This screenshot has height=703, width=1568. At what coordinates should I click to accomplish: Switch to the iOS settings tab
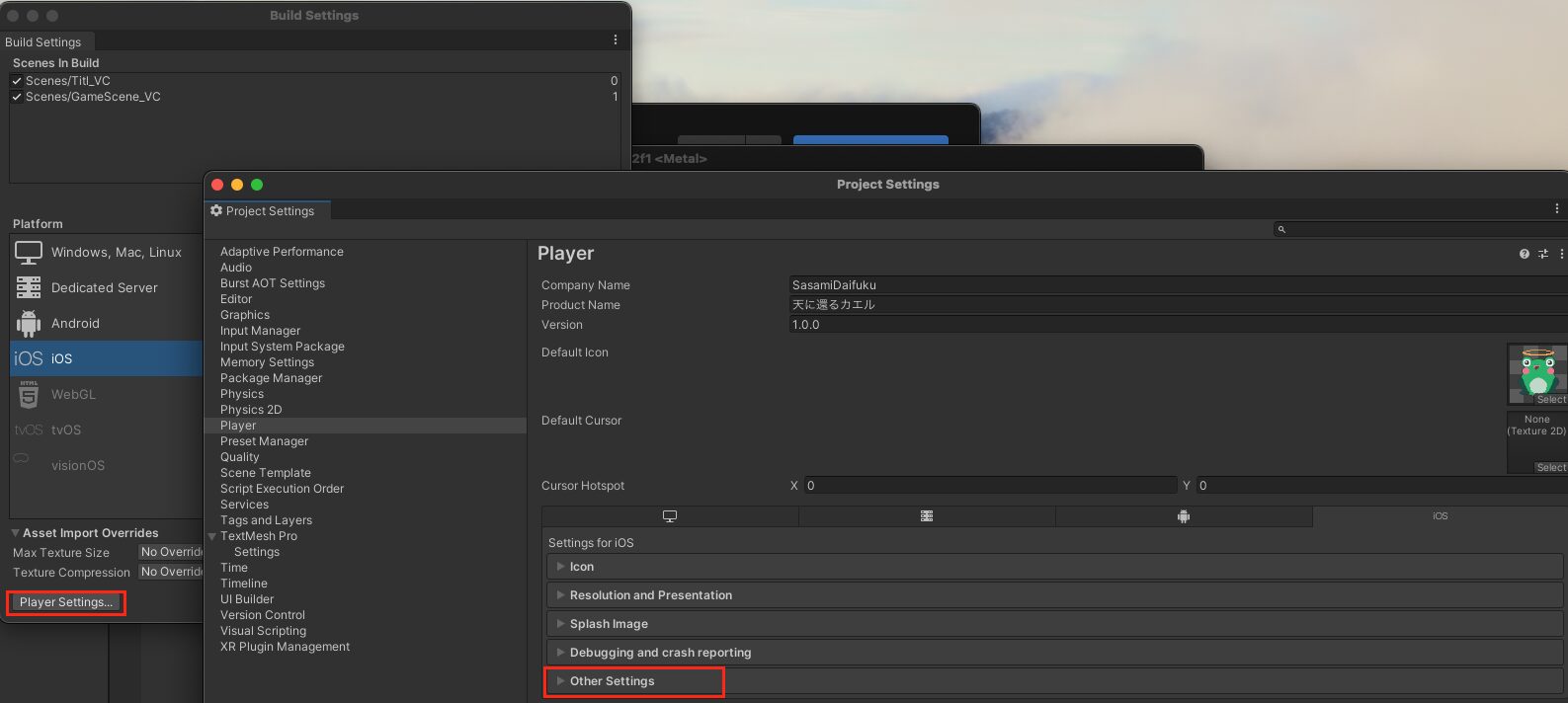click(1440, 516)
